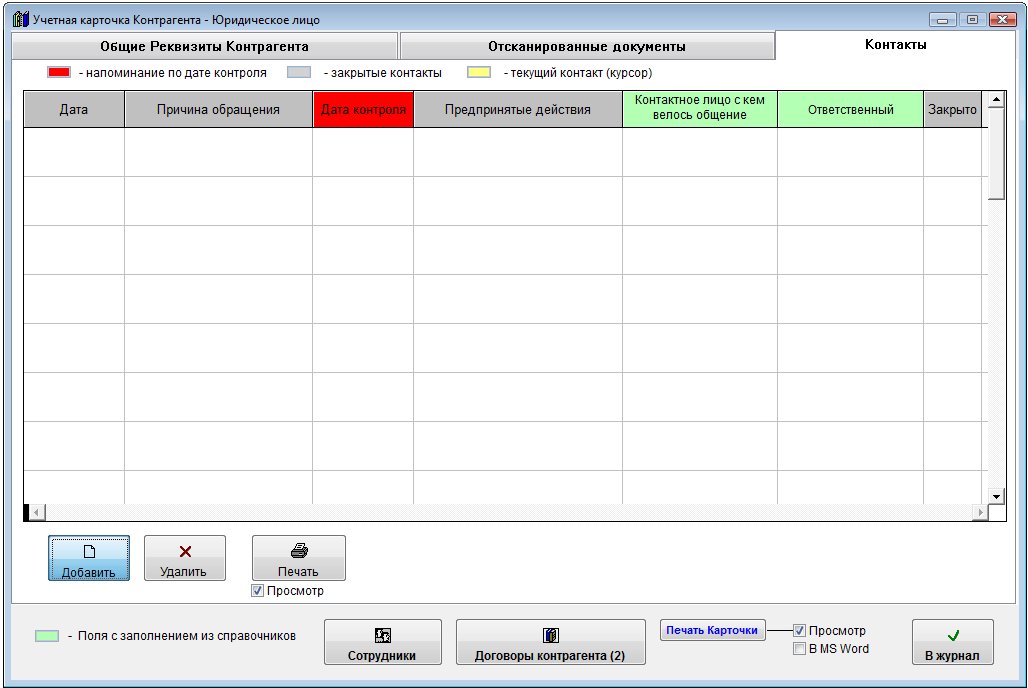The image size is (1028, 688).
Task: Click the yellow current contact legend swatch
Action: point(479,72)
